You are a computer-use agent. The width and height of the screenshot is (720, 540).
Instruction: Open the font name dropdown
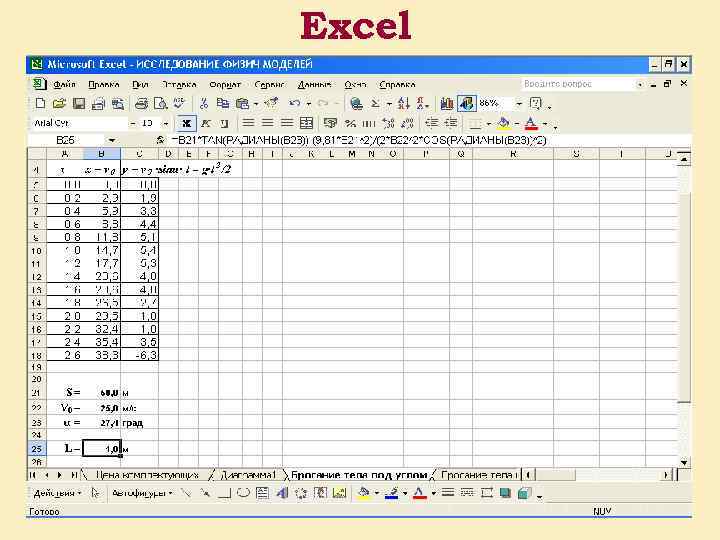(132, 124)
